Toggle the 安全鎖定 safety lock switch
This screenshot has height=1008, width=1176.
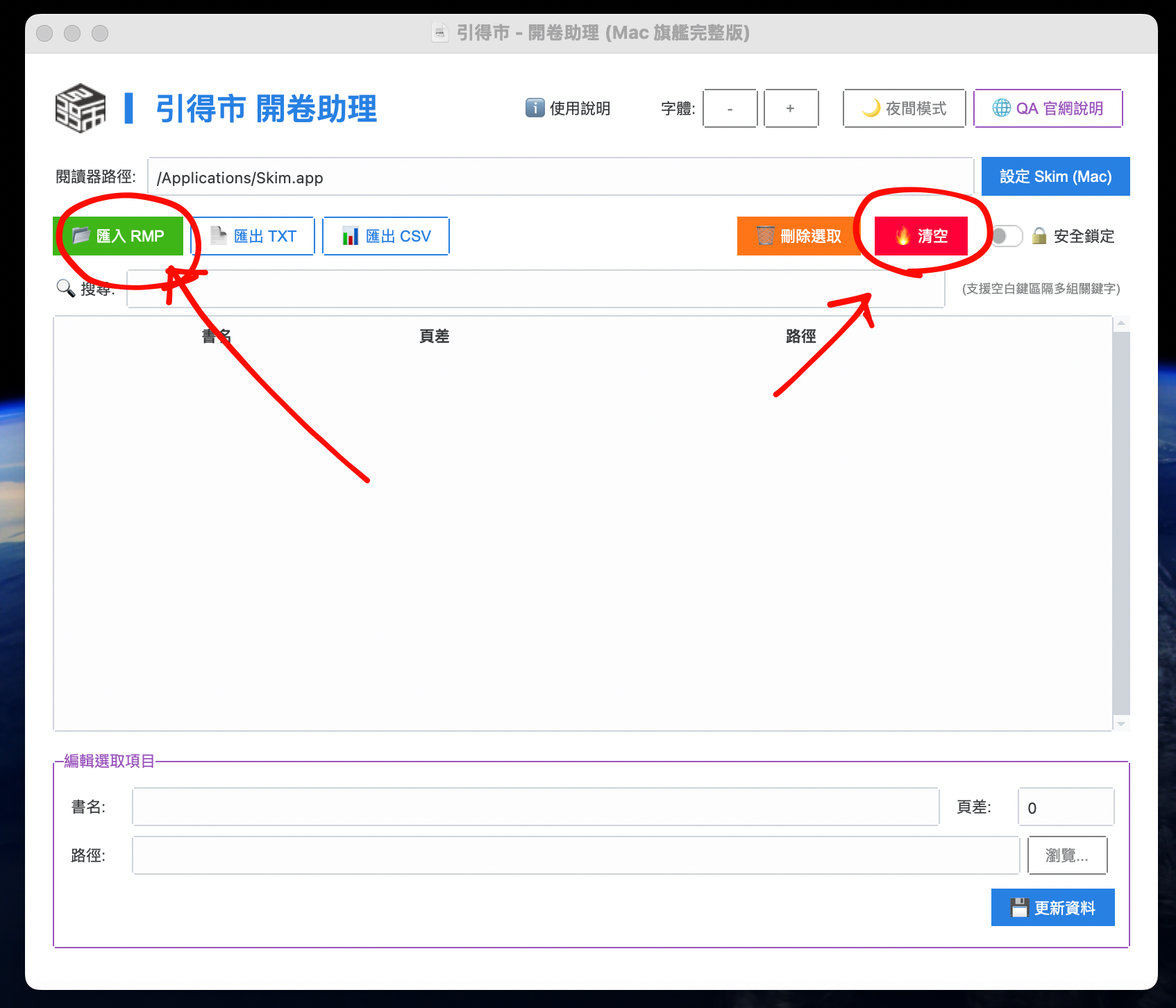coord(1006,236)
